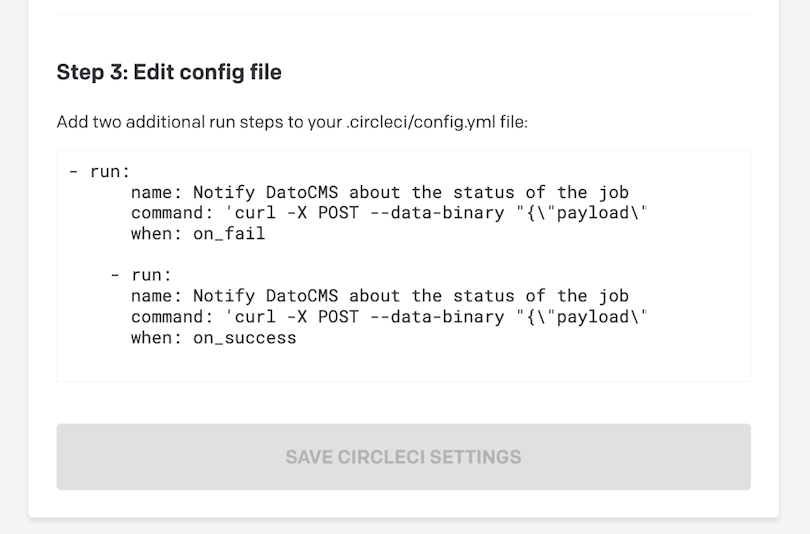Click '--data-binary' in the second command line

pyautogui.click(x=437, y=317)
